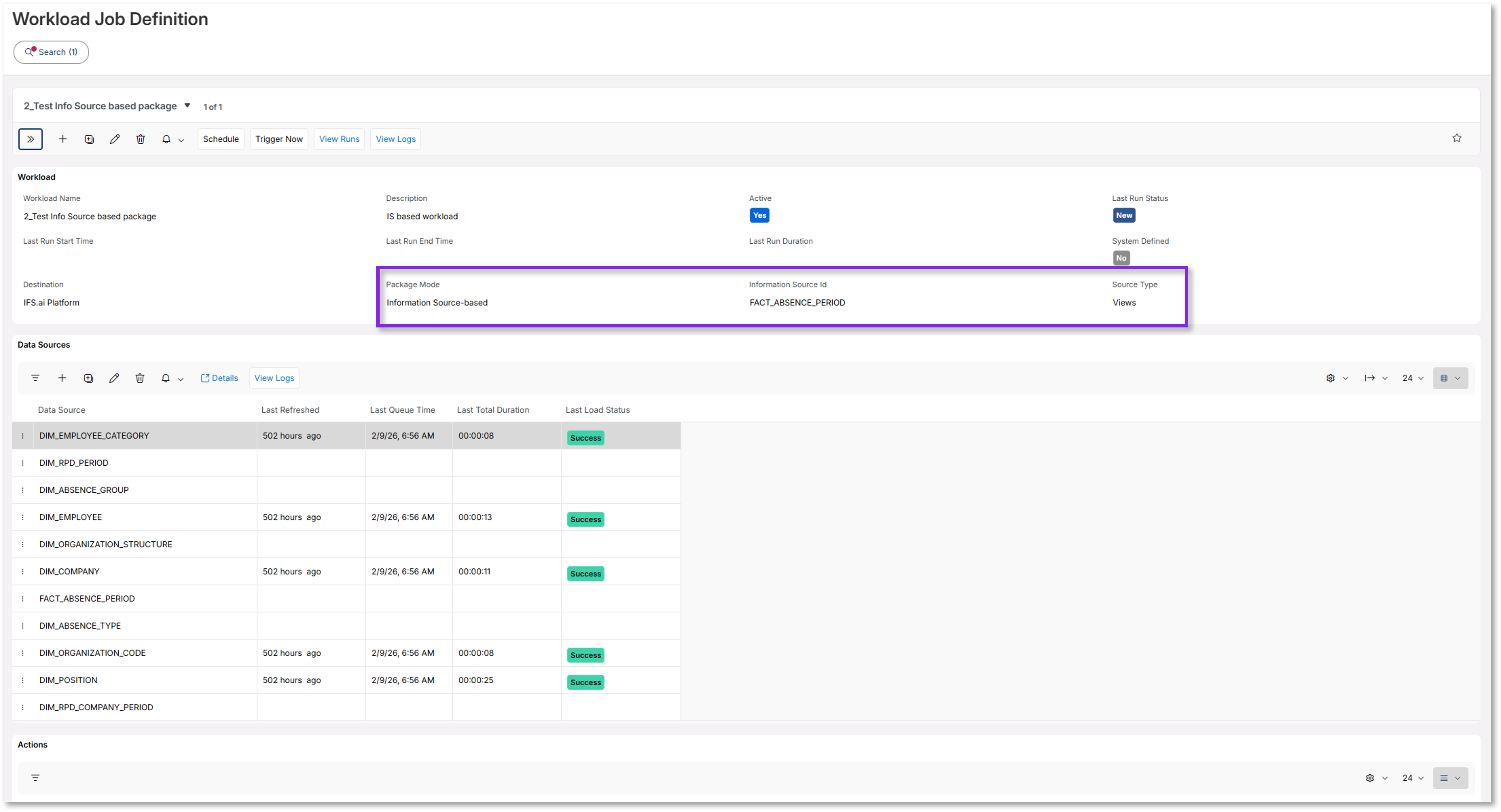
Task: Duplicate the workload using top toolbar copy icon
Action: click(x=89, y=139)
